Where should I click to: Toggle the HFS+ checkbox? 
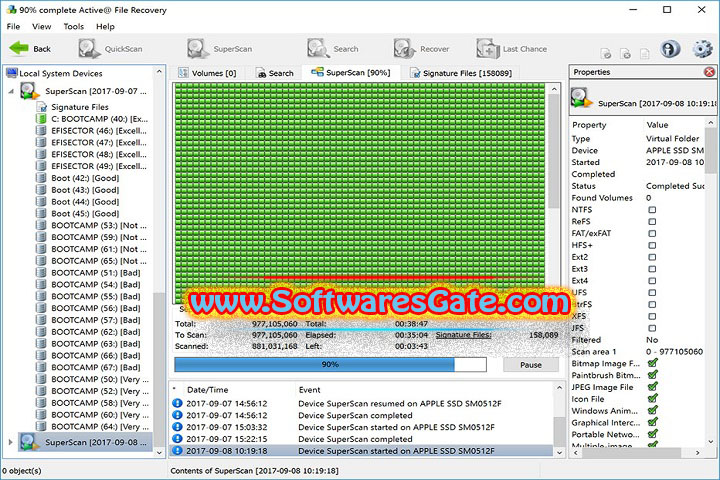pos(652,245)
